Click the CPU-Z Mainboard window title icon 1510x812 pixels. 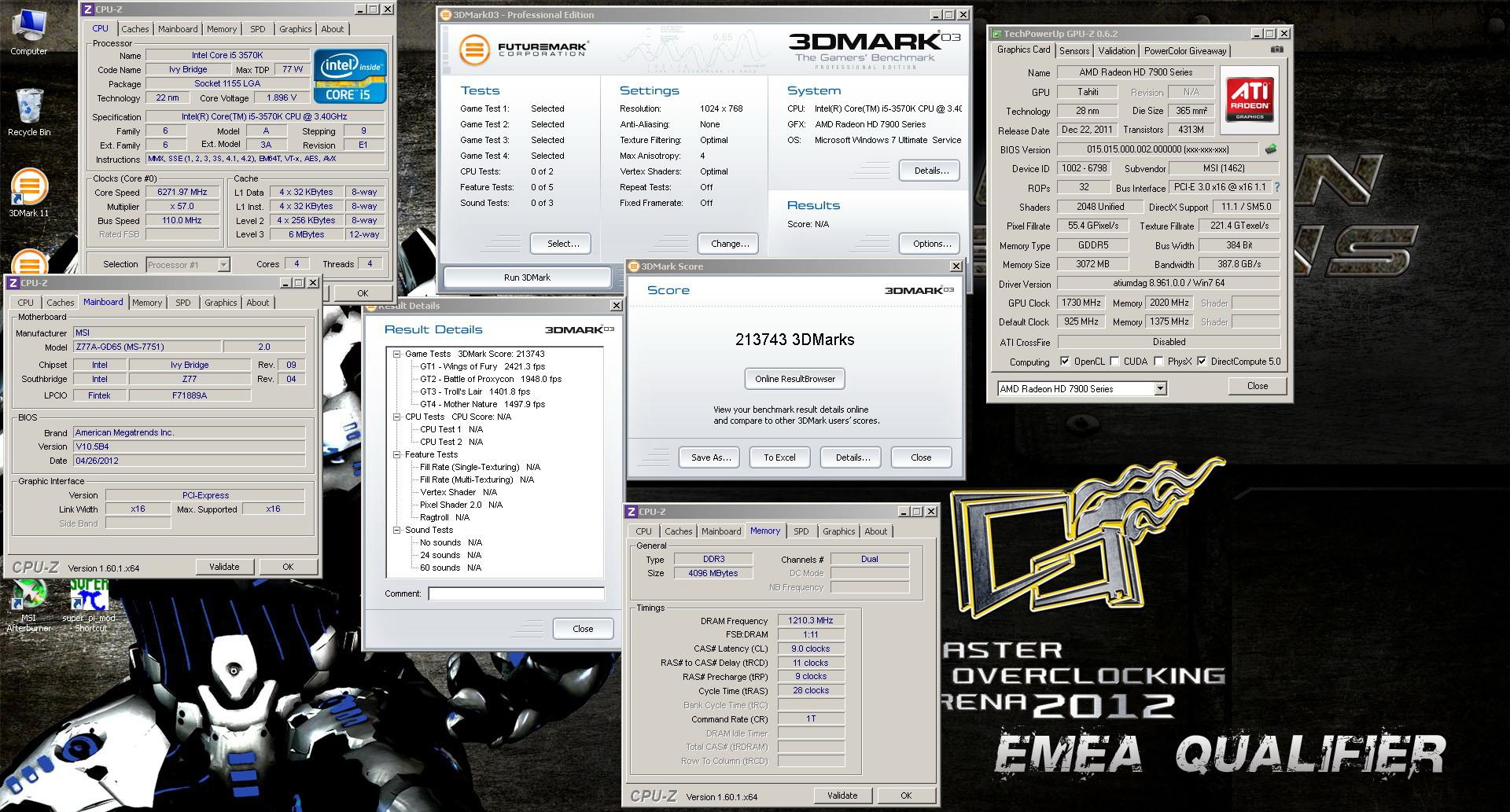pyautogui.click(x=13, y=283)
